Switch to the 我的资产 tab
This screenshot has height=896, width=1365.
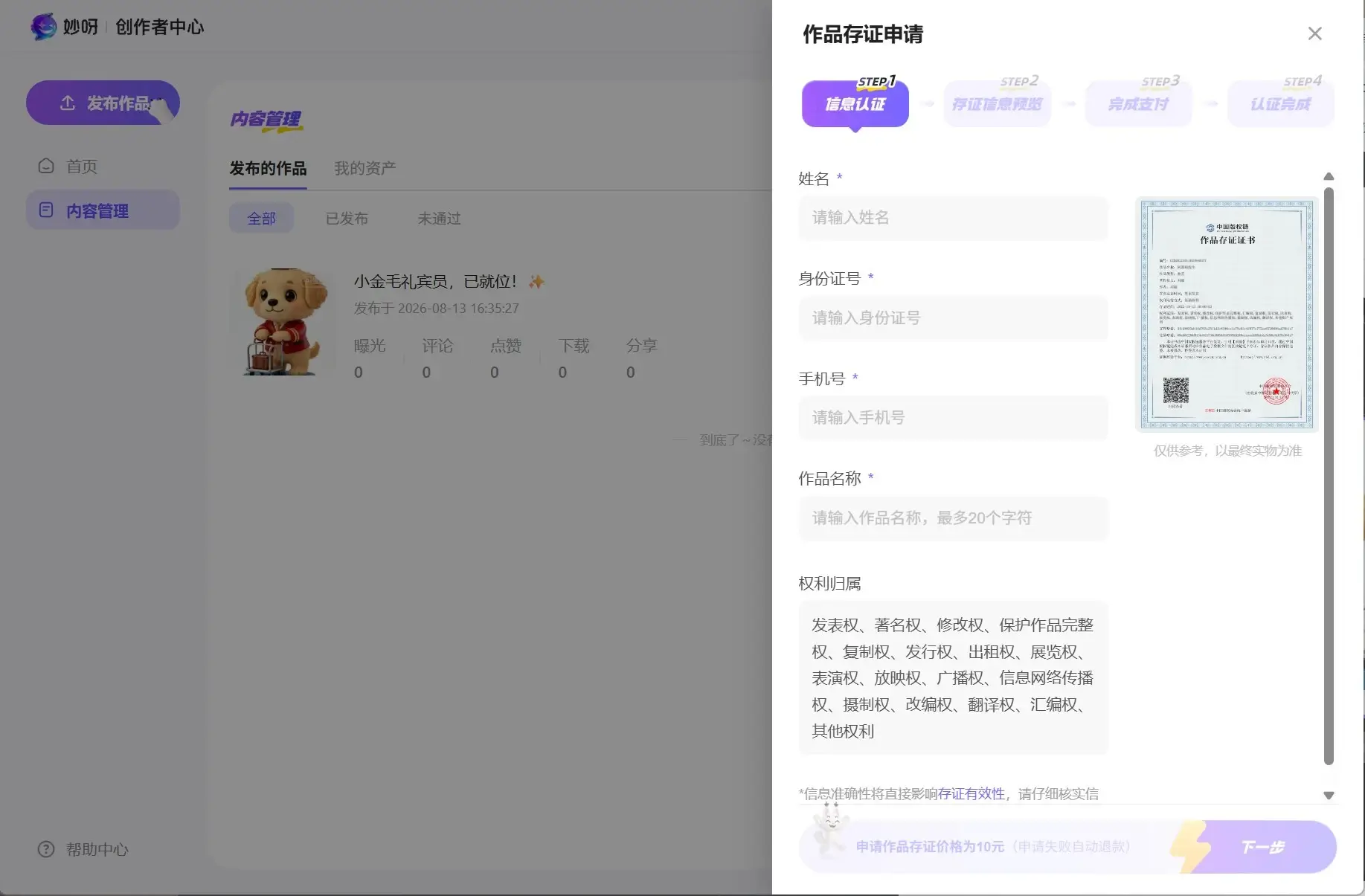coord(364,169)
